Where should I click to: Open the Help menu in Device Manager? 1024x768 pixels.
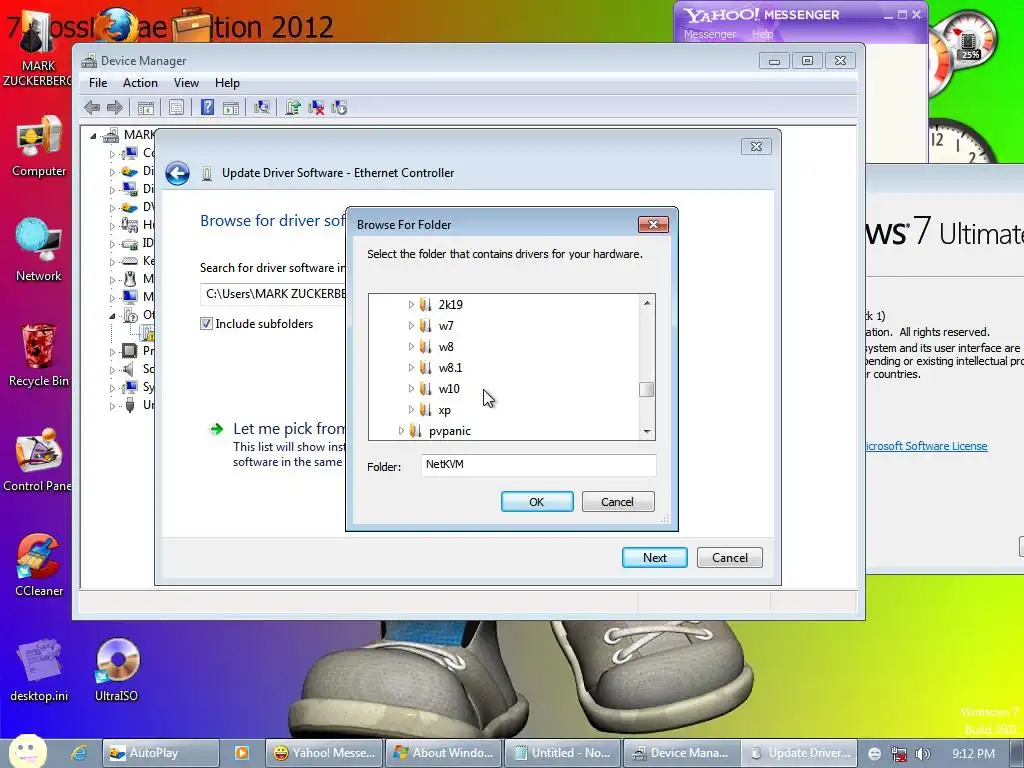[227, 83]
